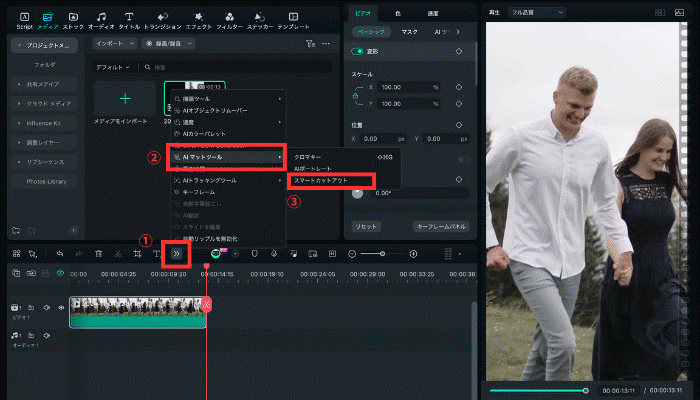This screenshot has width=700, height=400.
Task: Click the marker shield icon in timeline toolbar
Action: (254, 254)
